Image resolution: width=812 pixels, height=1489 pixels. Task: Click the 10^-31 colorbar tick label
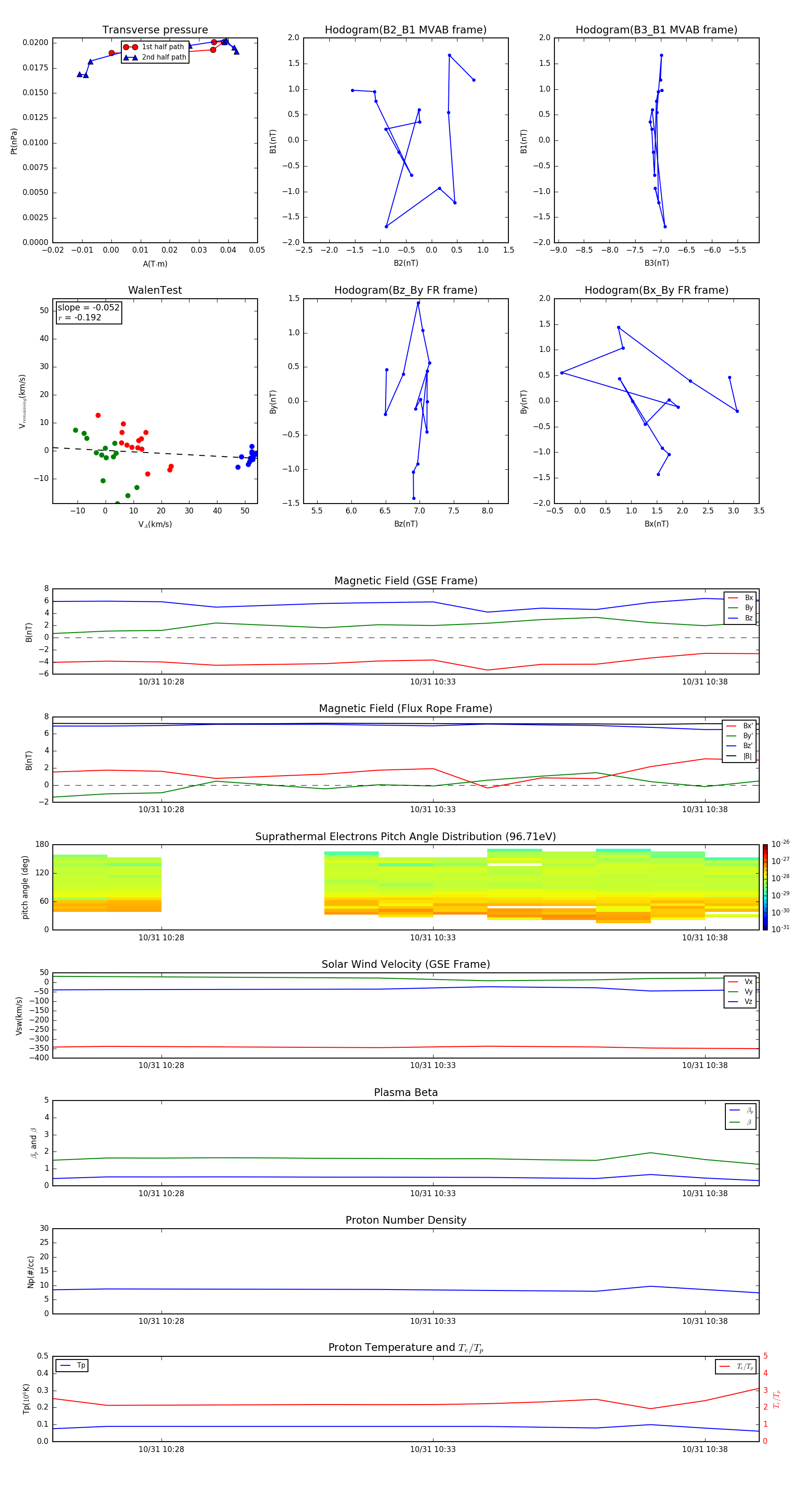tap(780, 929)
